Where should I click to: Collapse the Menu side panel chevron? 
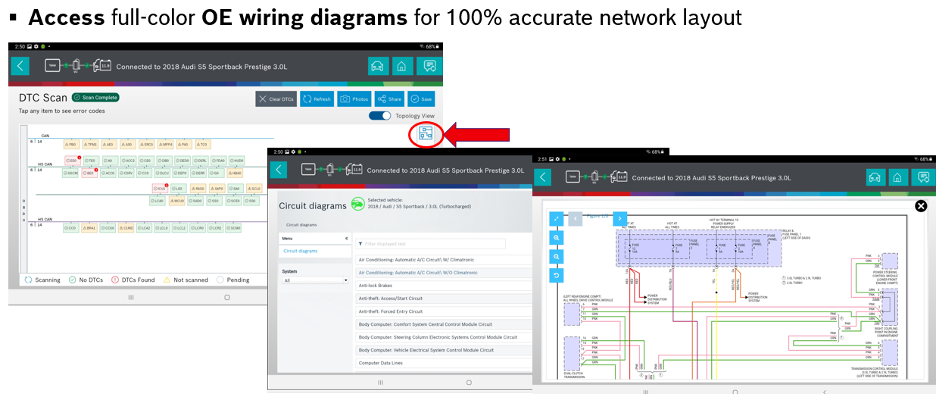(x=346, y=238)
